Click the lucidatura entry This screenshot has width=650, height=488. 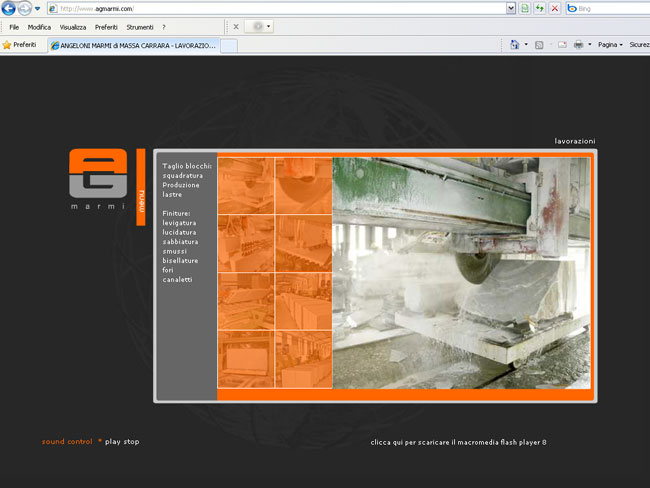coord(179,233)
